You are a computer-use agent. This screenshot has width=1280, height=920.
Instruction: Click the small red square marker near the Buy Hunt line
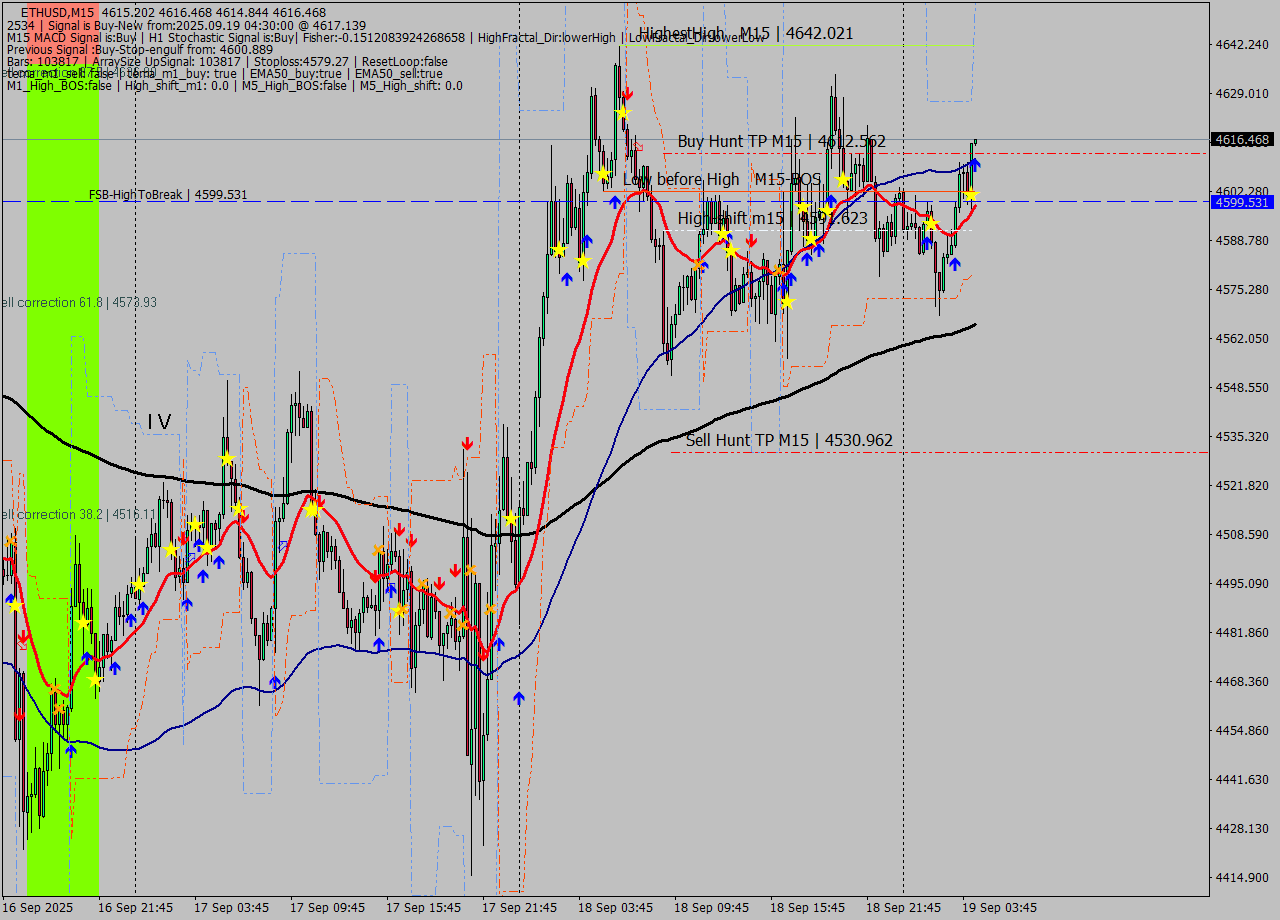(639, 146)
